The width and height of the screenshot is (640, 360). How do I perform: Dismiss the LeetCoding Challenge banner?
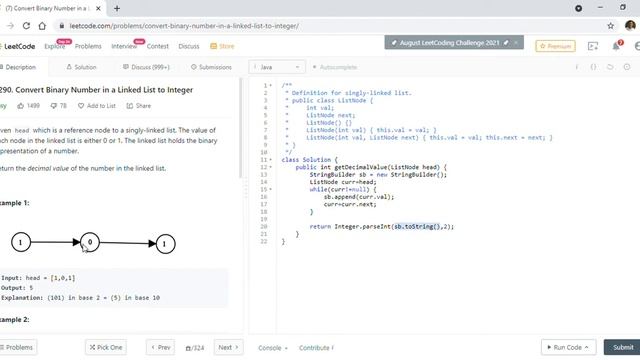click(516, 42)
